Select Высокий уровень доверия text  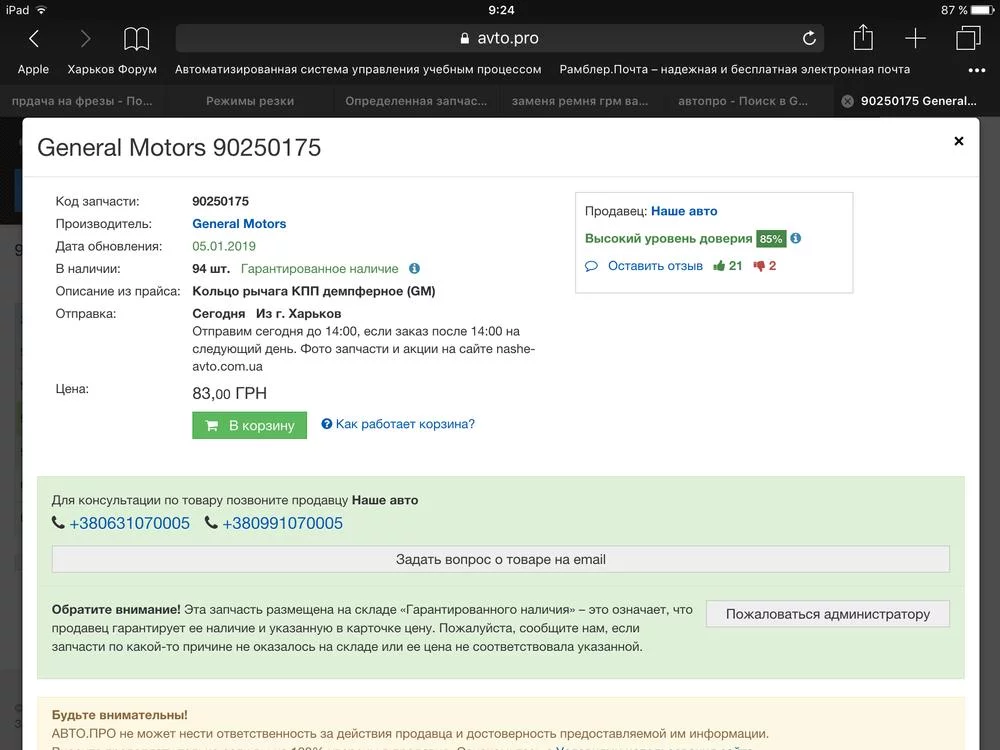pos(668,239)
